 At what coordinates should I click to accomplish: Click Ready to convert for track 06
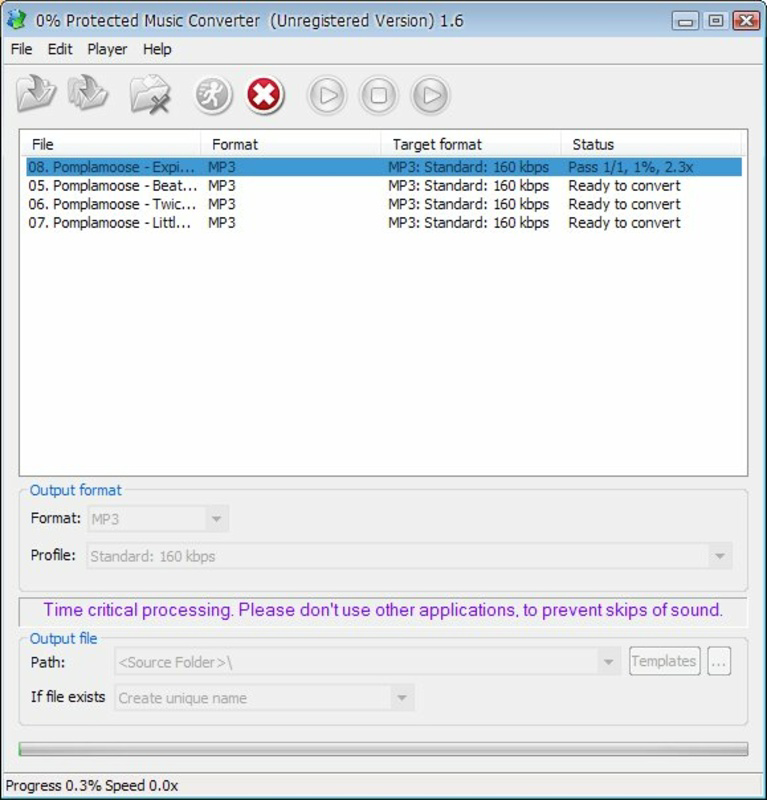[x=624, y=204]
